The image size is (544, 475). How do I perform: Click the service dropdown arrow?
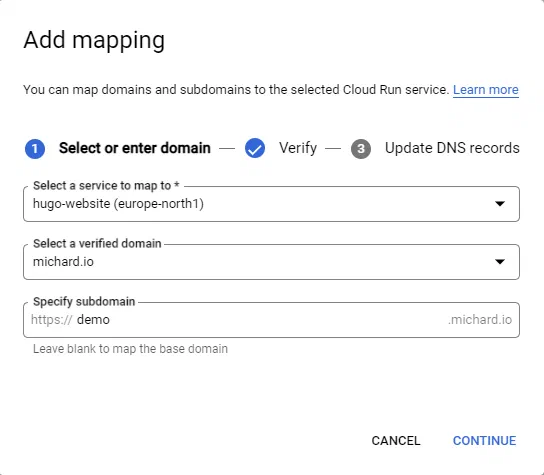(500, 204)
